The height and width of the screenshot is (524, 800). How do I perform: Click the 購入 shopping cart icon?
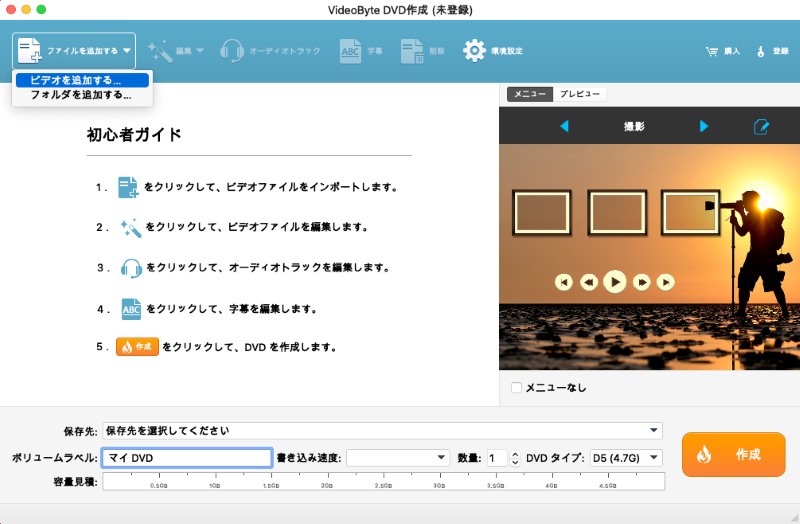712,51
